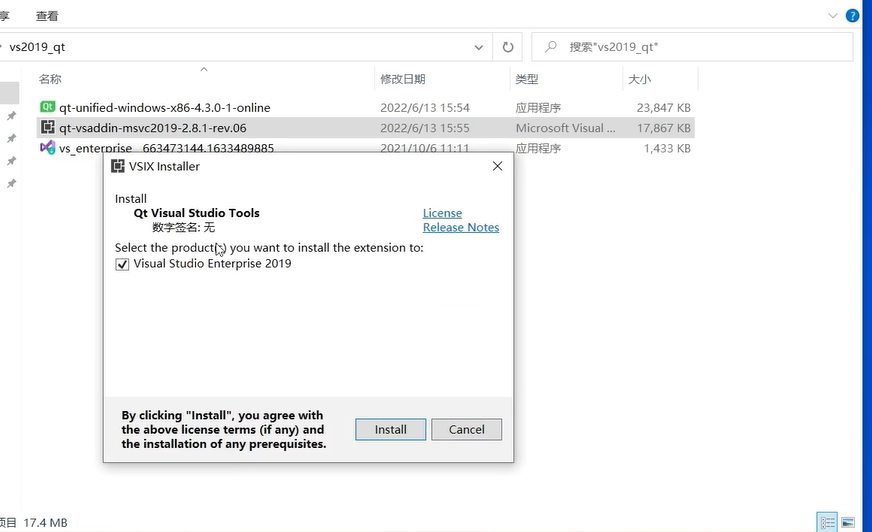Screen dimensions: 872x532
Task: Select qt-vsaddin-msvc2019-2.8.1-rev.06 file name
Action: [x=152, y=128]
